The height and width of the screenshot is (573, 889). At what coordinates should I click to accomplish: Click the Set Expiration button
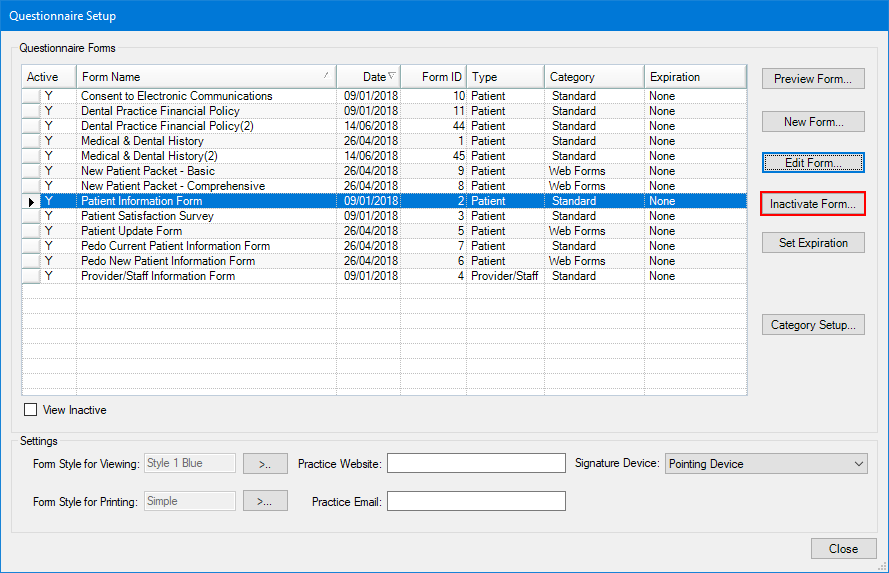click(x=813, y=243)
